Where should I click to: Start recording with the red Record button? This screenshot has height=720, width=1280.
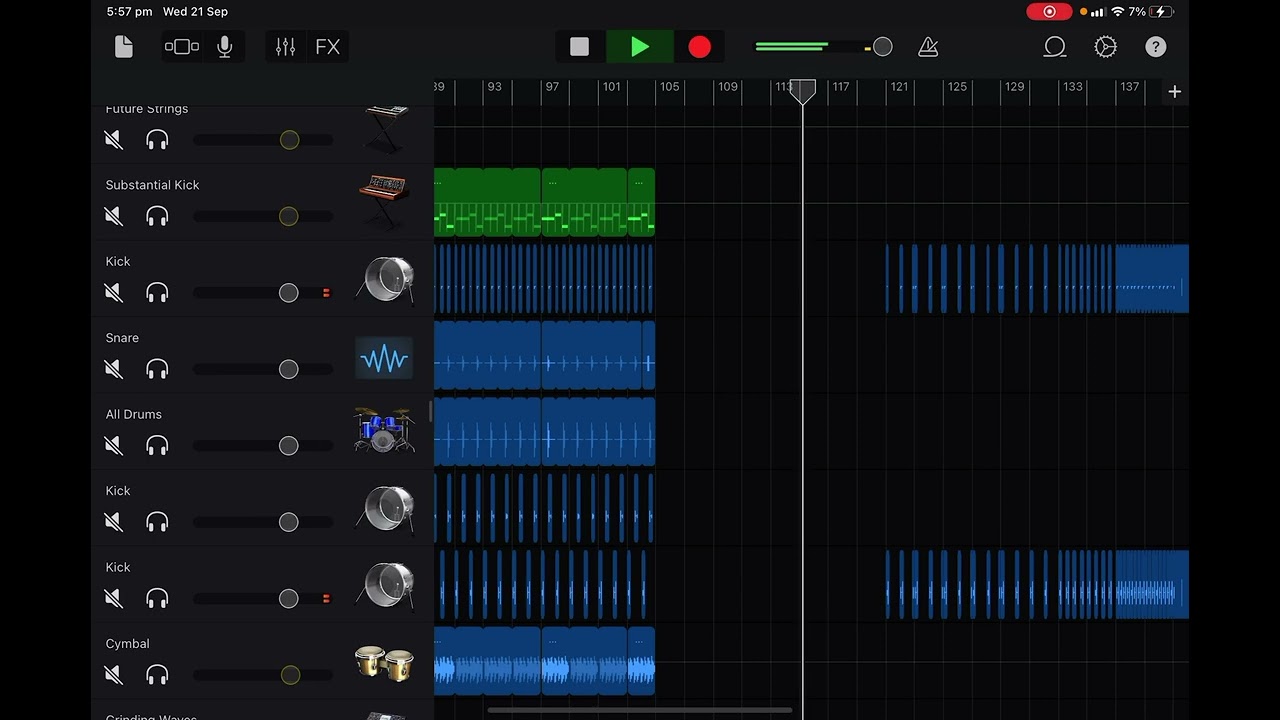(700, 47)
